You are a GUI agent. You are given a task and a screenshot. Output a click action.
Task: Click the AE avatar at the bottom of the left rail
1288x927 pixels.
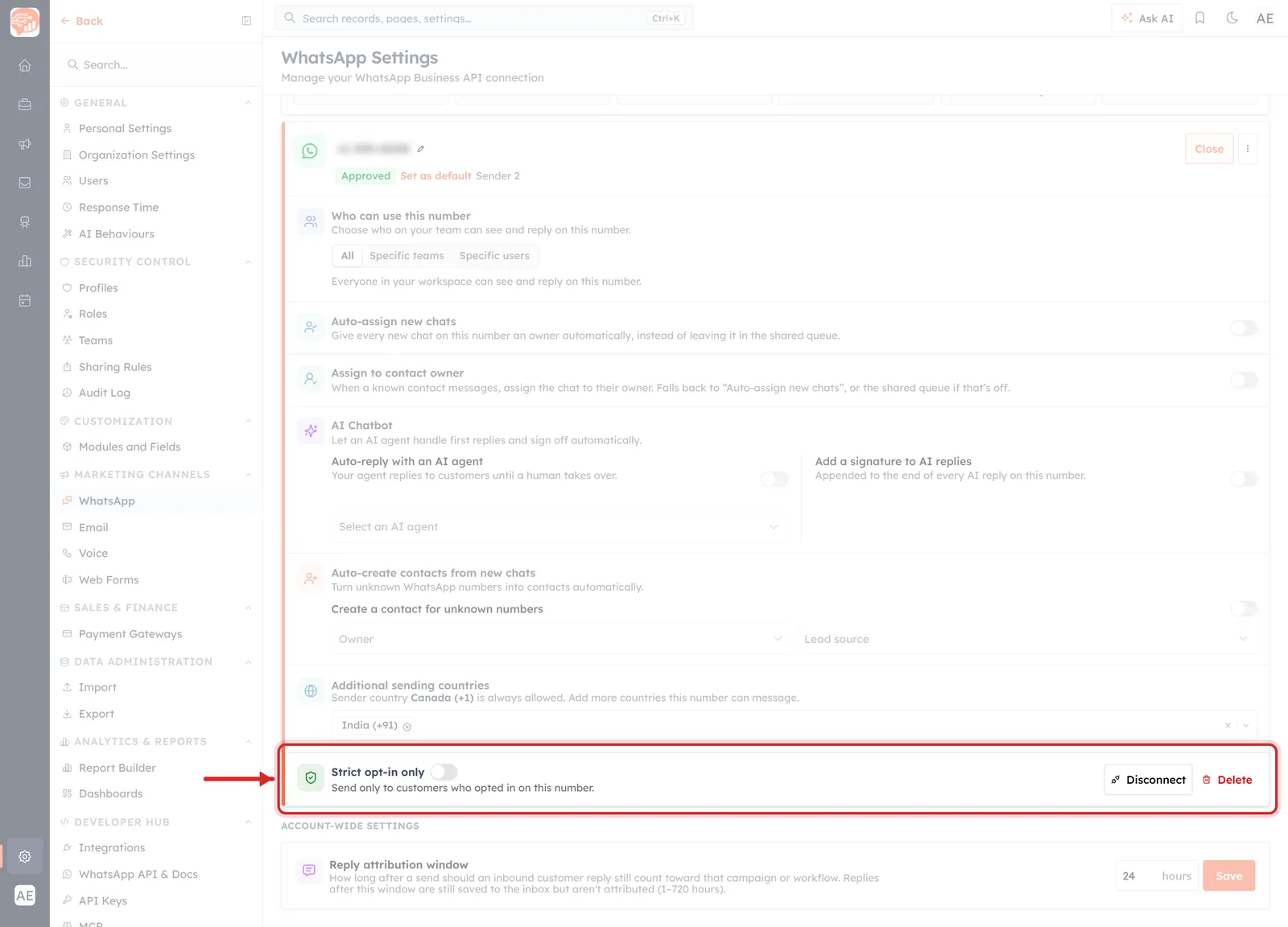click(x=25, y=896)
